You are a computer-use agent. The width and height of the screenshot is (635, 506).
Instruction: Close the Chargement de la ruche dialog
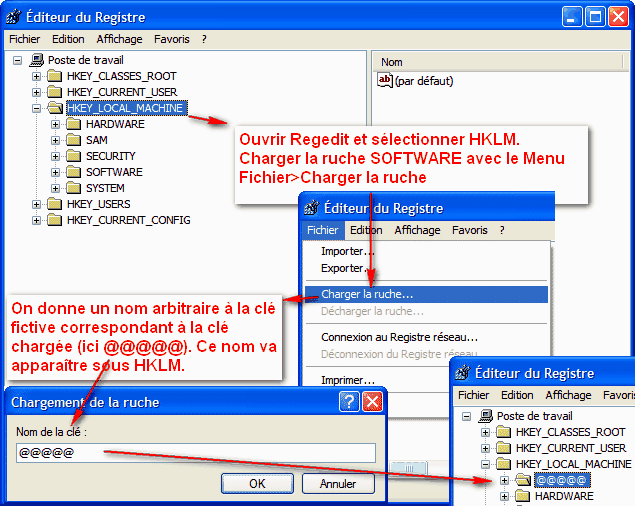pyautogui.click(x=372, y=402)
